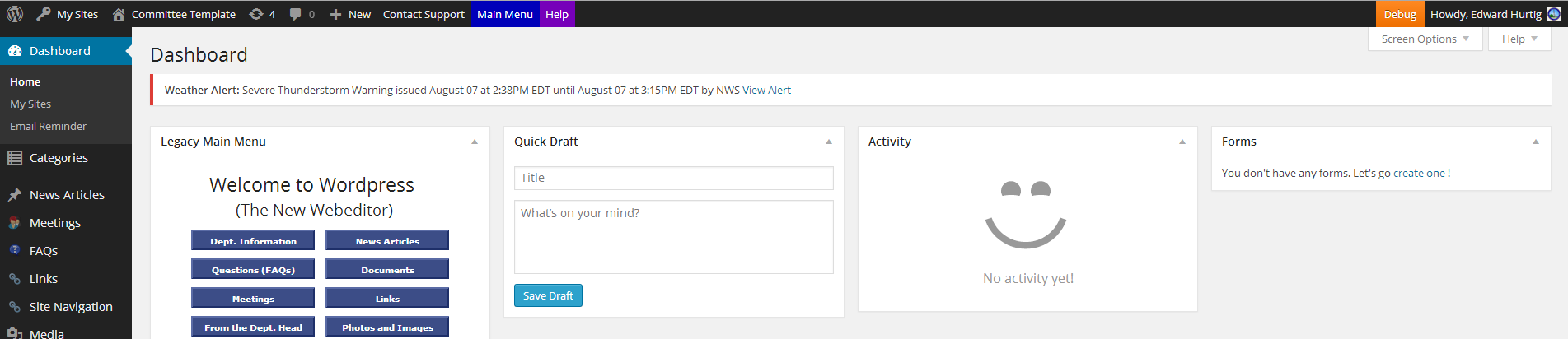
Task: Open the Help dropdown tab
Action: click(1519, 39)
